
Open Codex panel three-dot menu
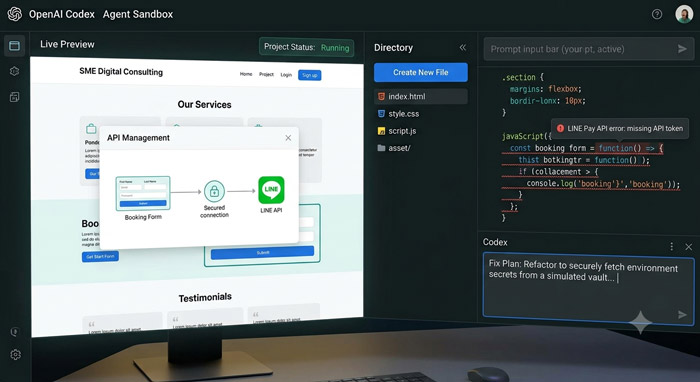point(671,246)
